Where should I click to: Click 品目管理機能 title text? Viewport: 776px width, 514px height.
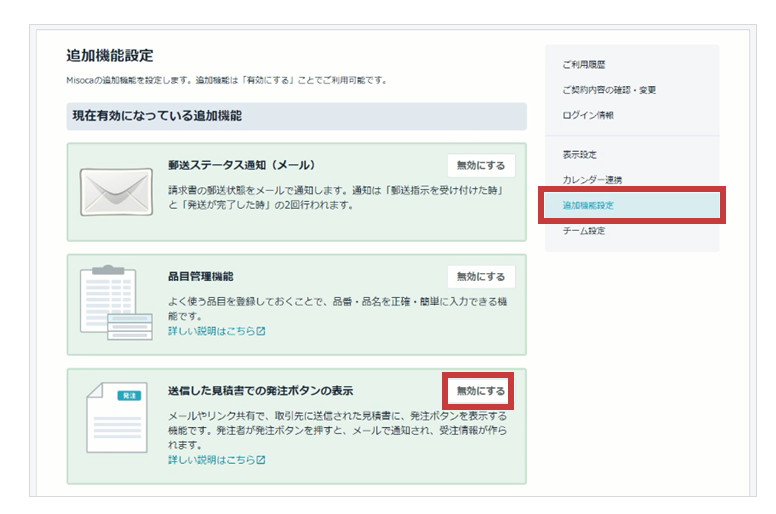coord(200,277)
